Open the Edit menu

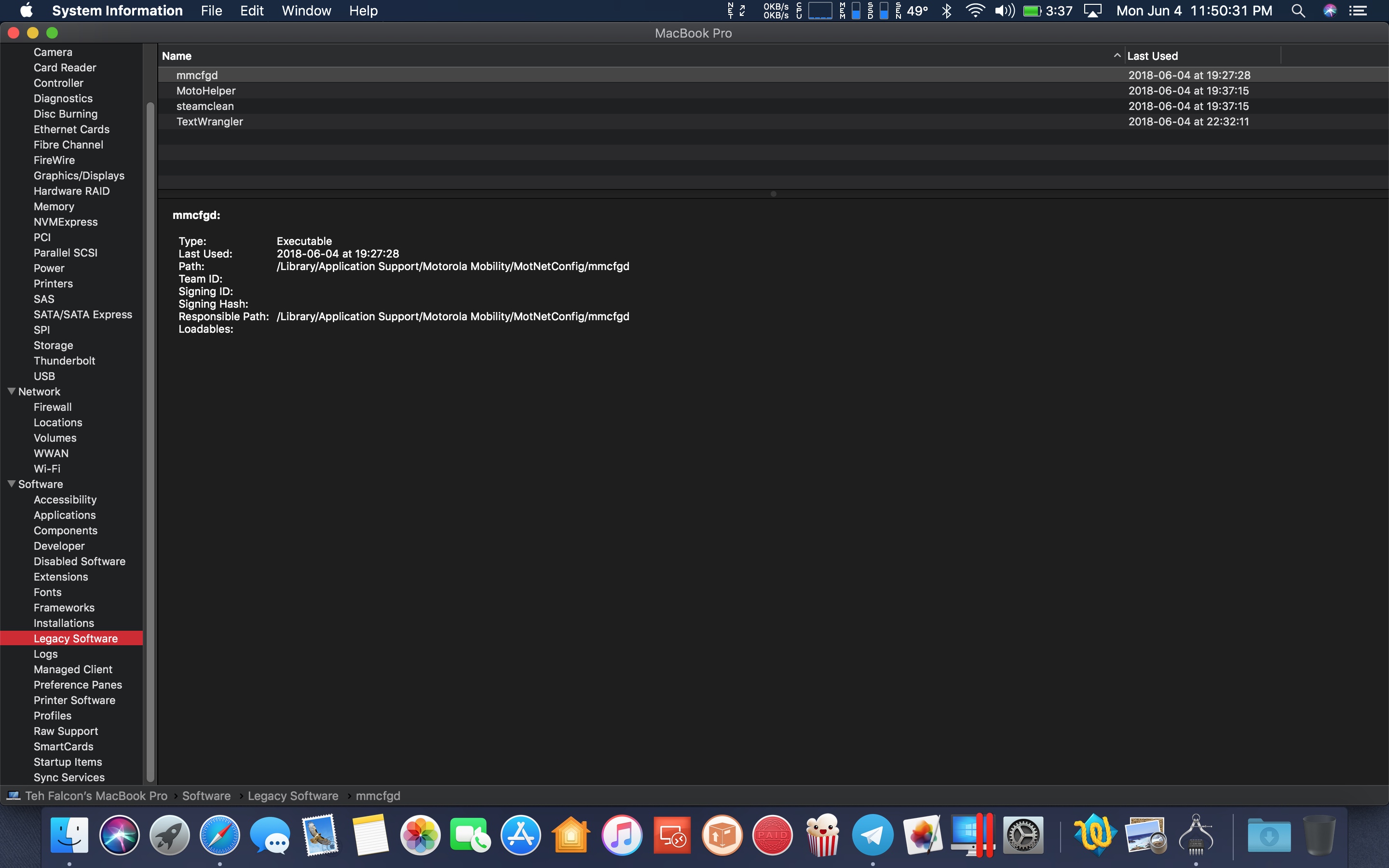[x=251, y=11]
